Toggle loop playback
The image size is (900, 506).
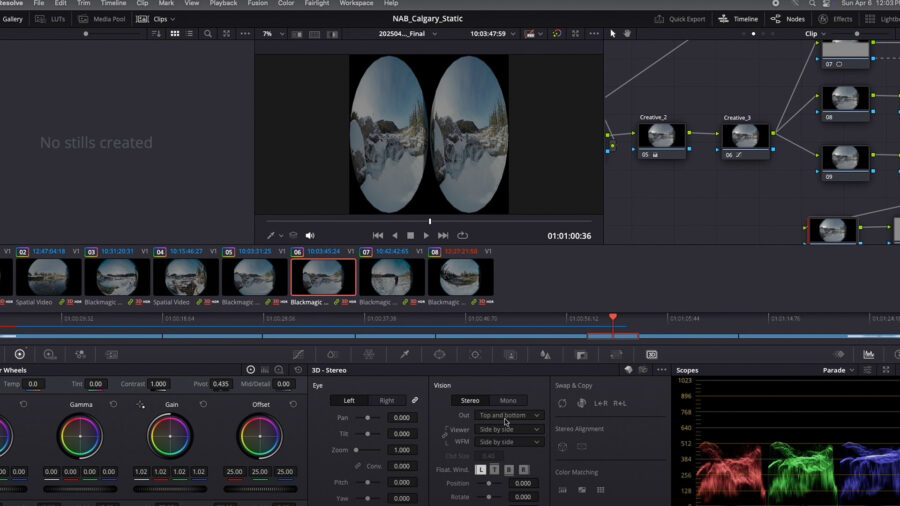tap(463, 235)
